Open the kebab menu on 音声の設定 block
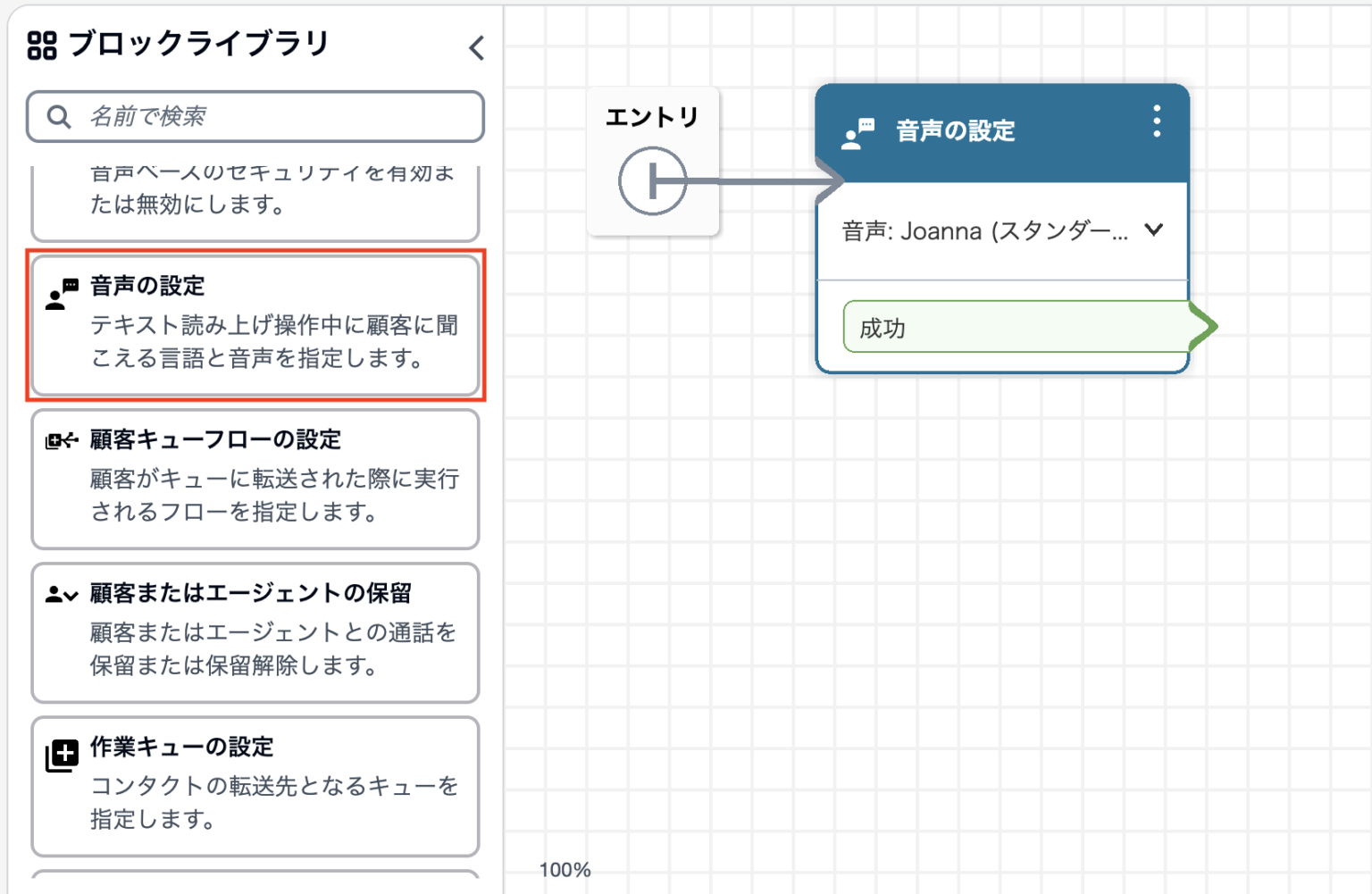The image size is (1372, 894). [1157, 119]
